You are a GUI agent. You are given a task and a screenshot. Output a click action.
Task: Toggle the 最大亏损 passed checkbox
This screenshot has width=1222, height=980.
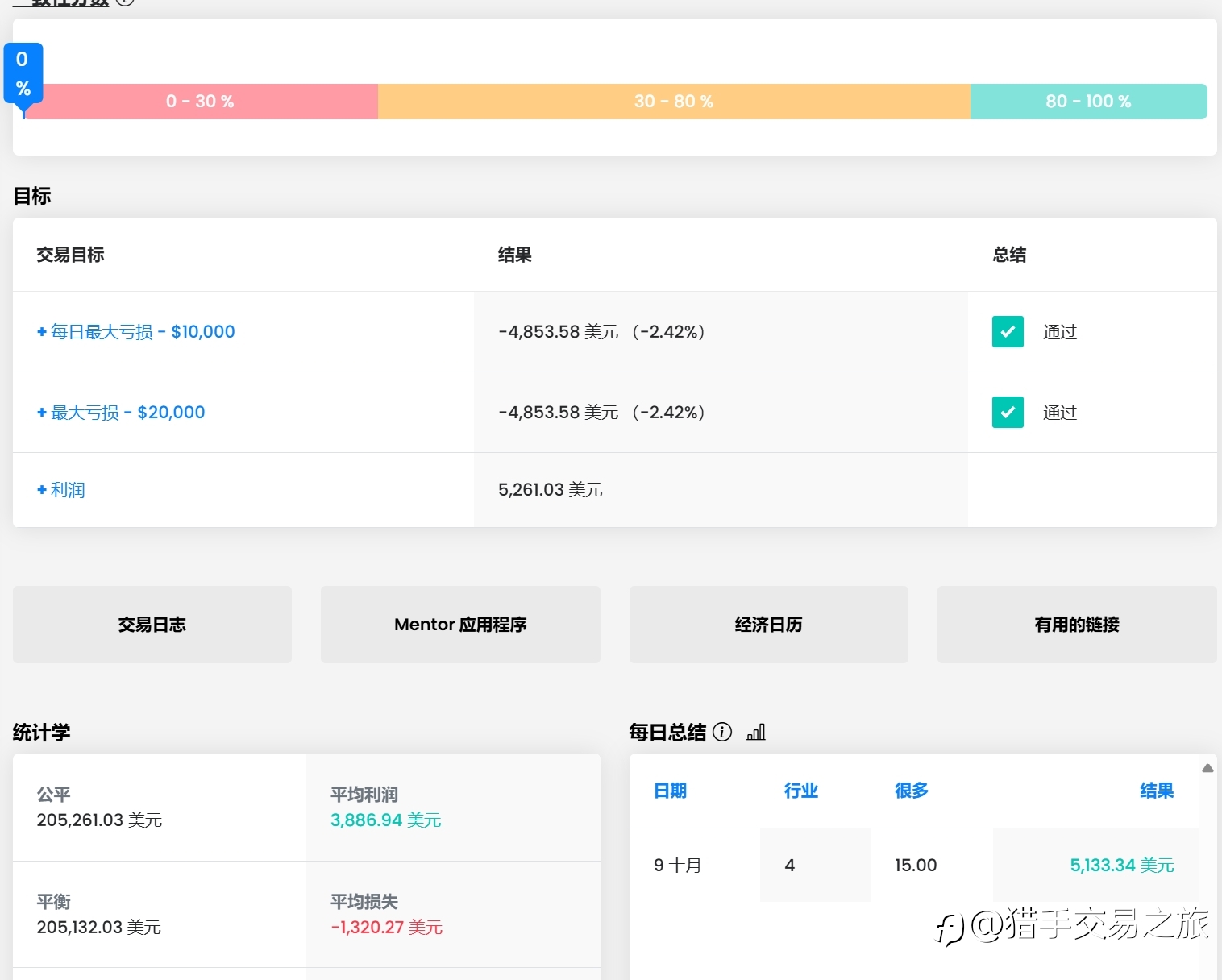coord(1008,412)
